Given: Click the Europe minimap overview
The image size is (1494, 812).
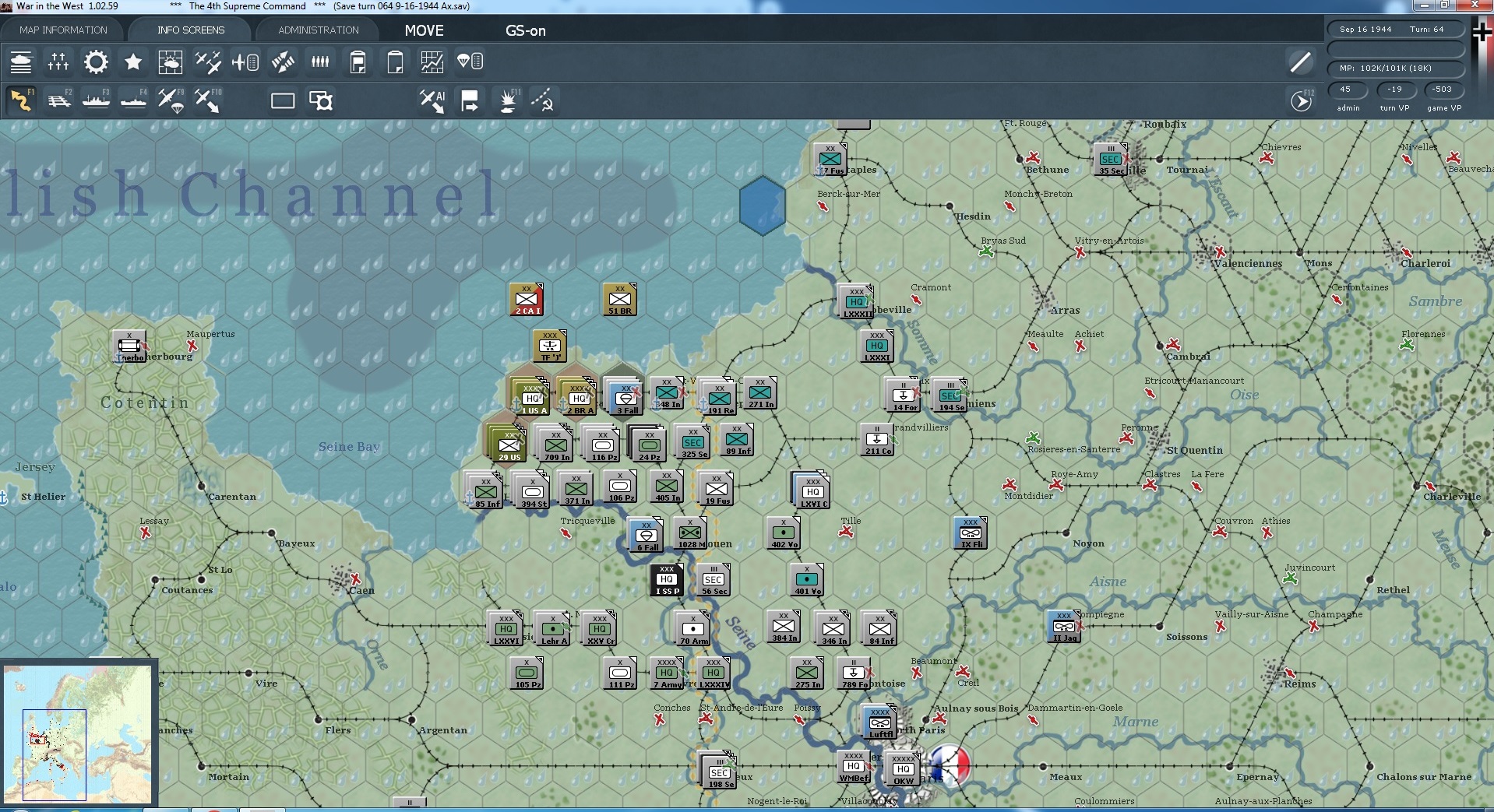Looking at the screenshot, I should tap(77, 733).
